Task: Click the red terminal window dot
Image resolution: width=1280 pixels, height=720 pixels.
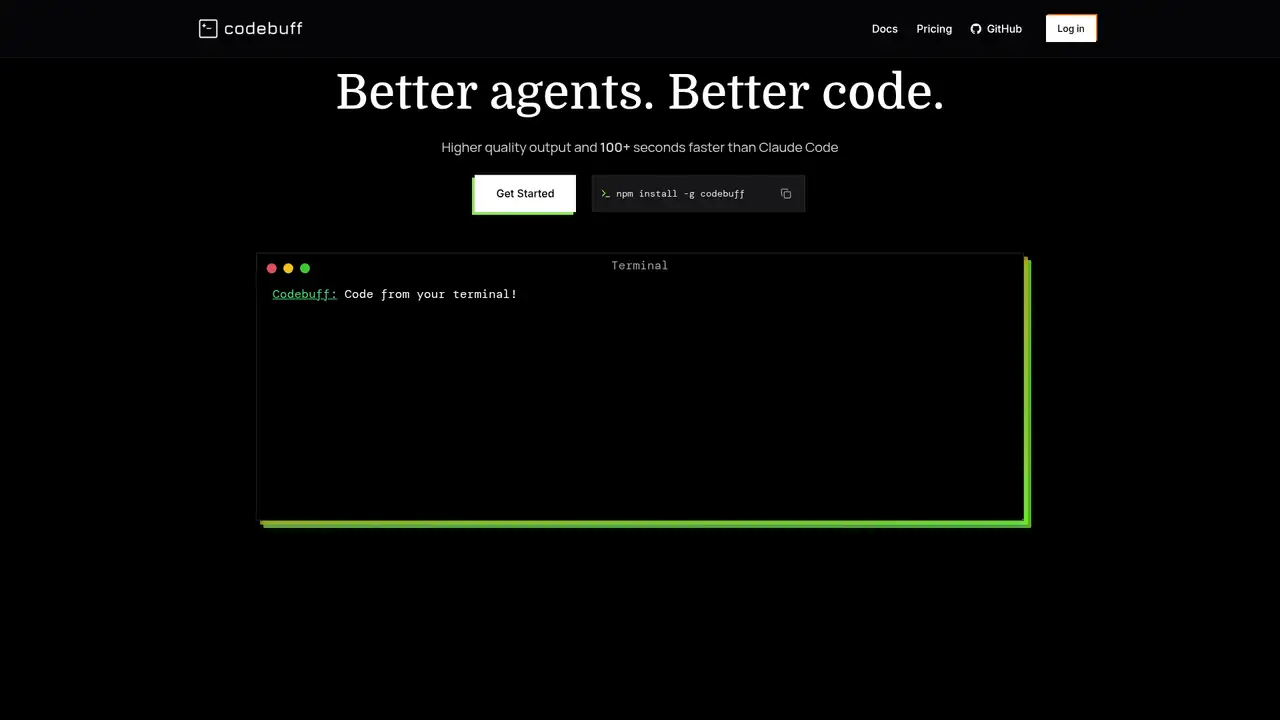Action: (272, 268)
